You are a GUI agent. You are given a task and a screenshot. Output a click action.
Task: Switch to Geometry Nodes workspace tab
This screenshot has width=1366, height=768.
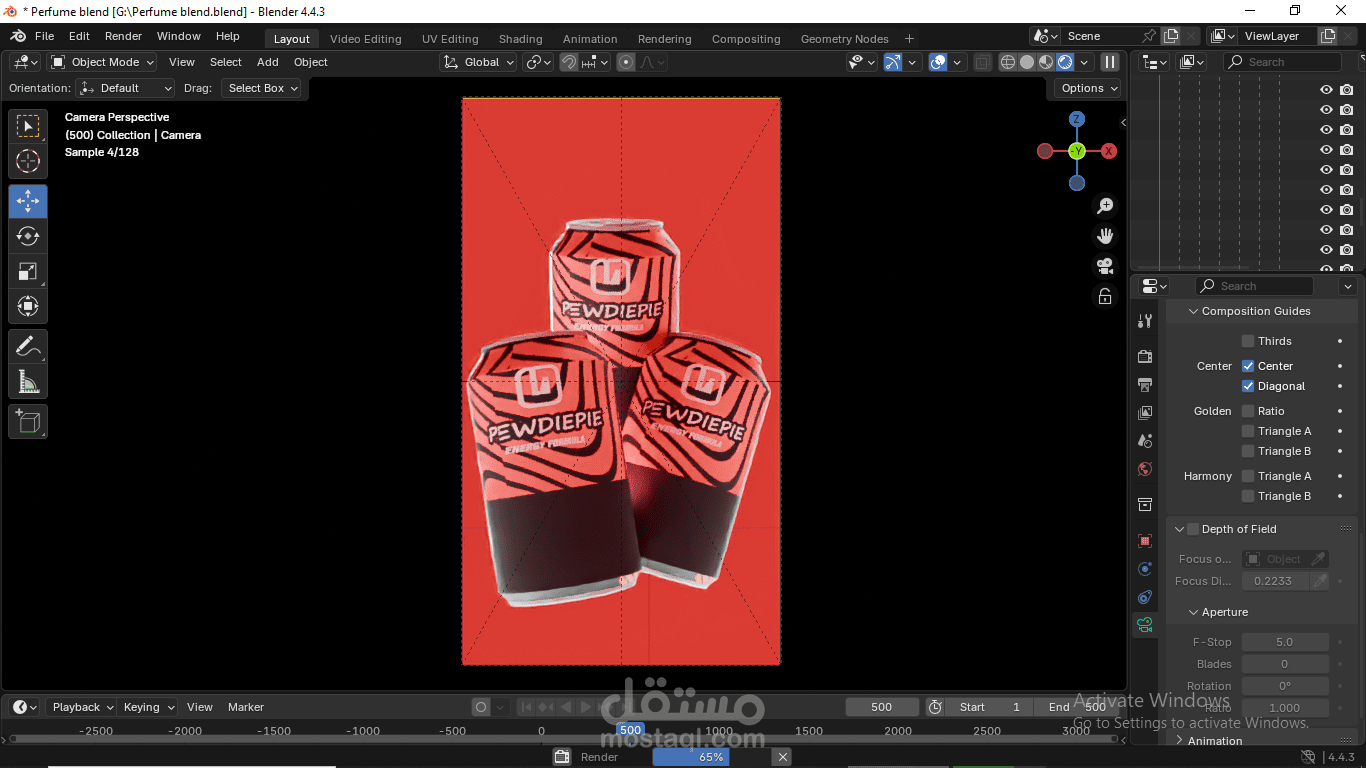(x=845, y=39)
